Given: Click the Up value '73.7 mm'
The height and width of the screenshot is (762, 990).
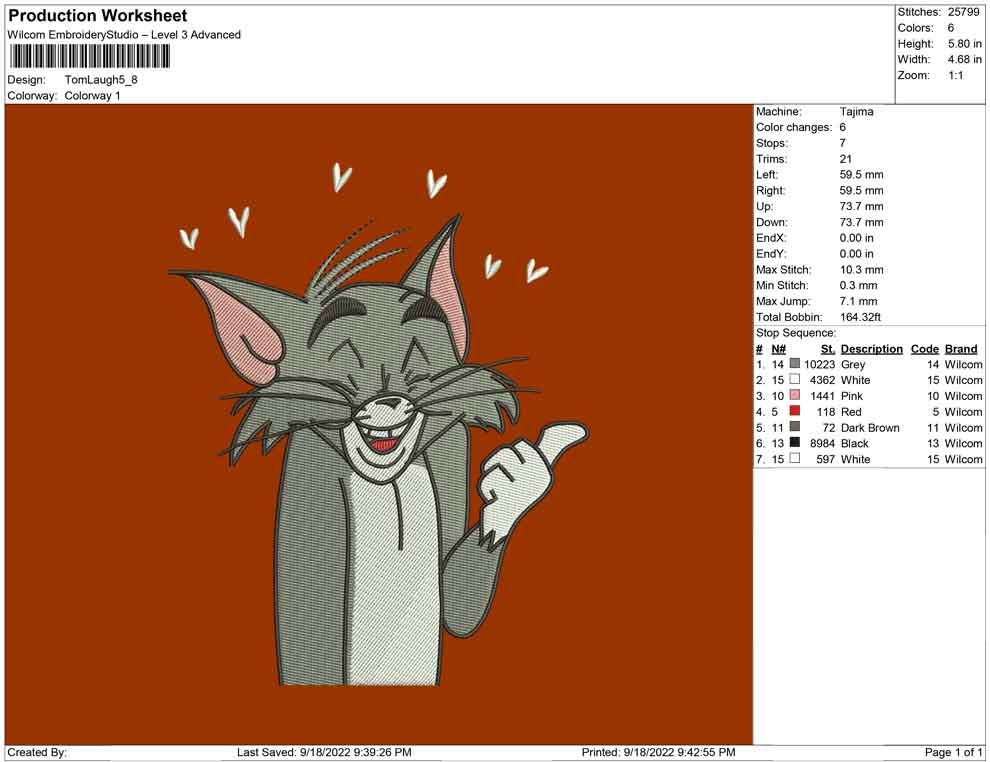Looking at the screenshot, I should [x=861, y=206].
